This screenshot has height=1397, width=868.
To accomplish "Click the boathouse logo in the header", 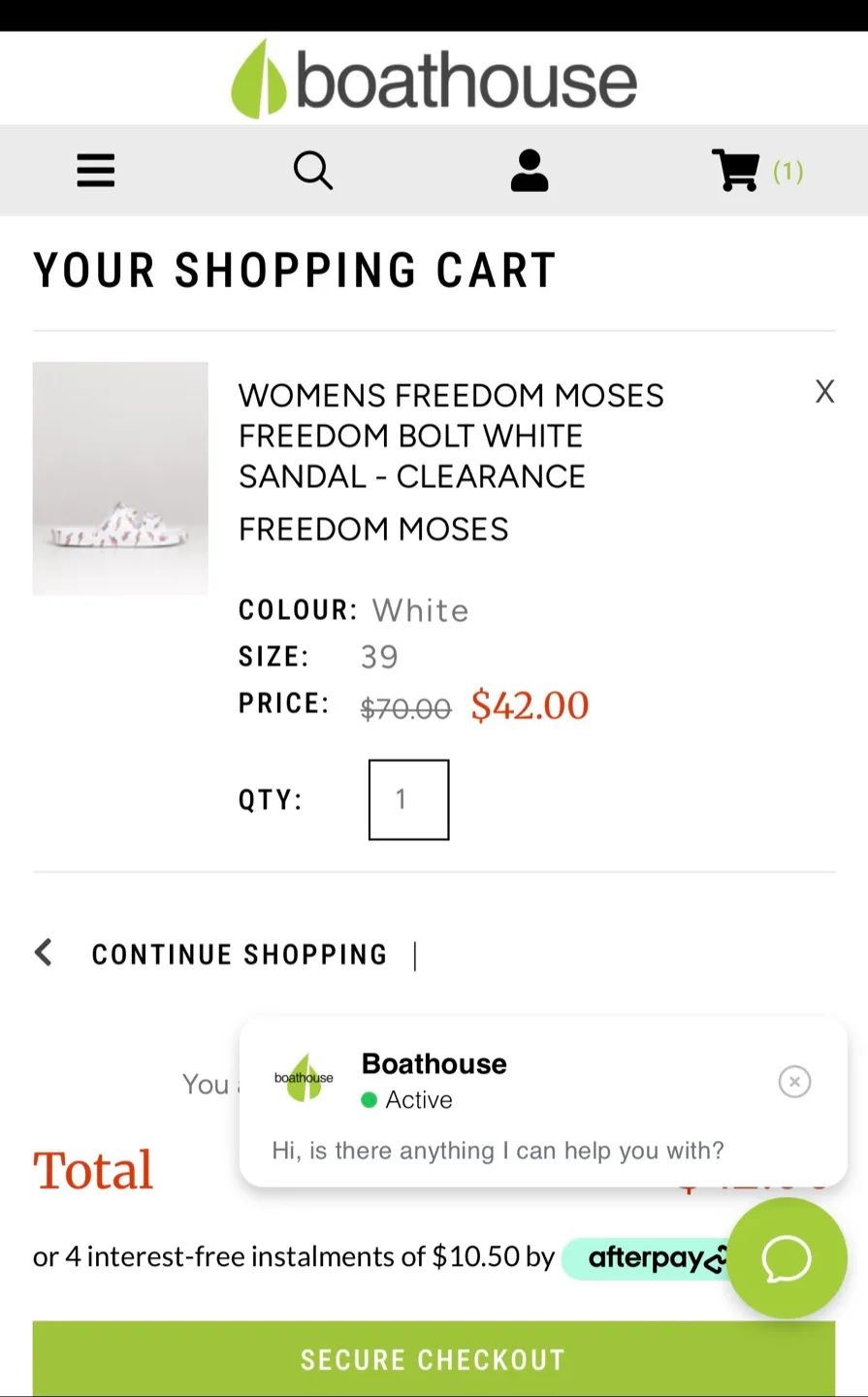I will point(434,80).
